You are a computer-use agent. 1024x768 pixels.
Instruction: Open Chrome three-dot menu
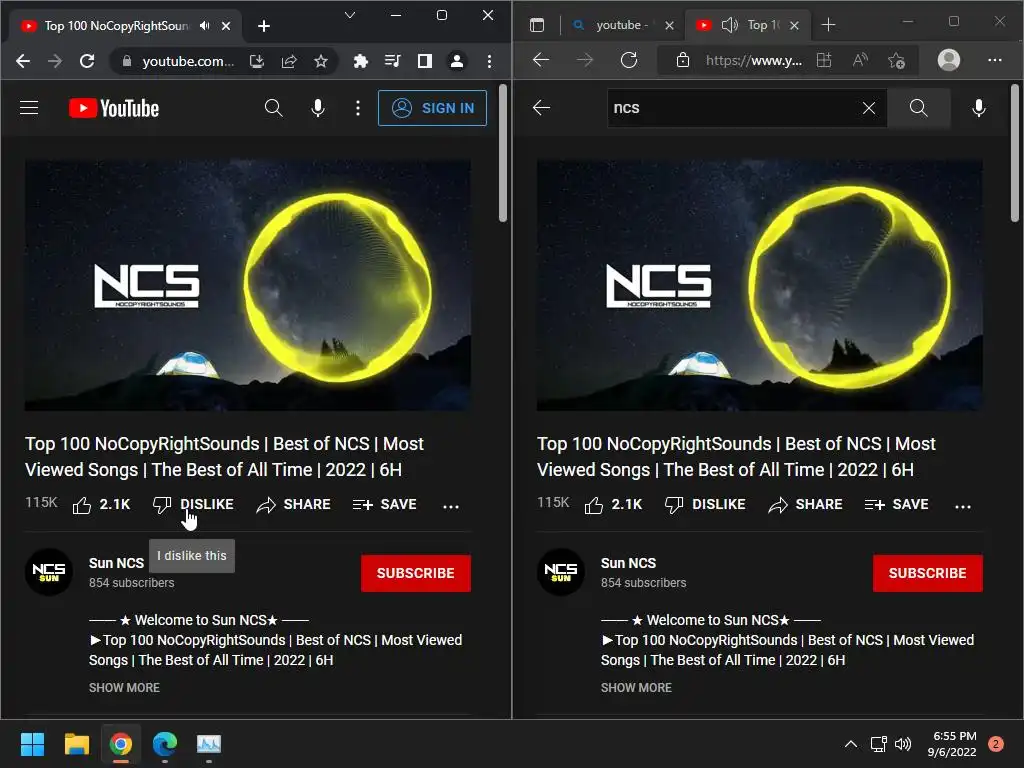489,61
